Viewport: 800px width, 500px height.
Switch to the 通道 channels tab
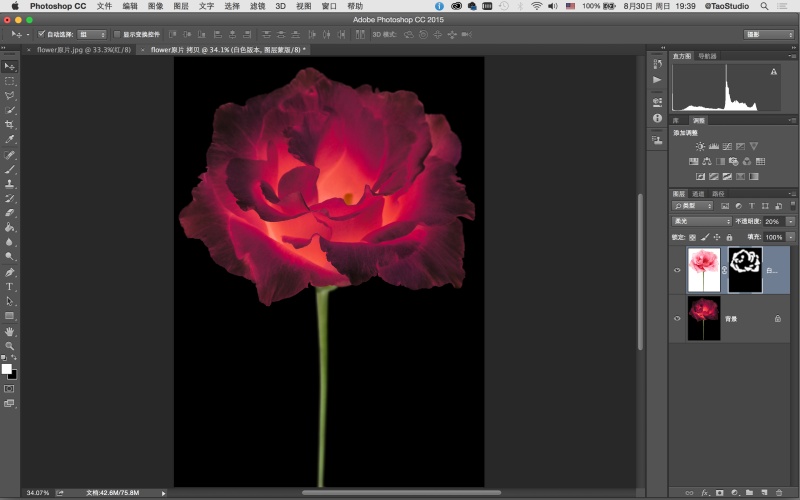click(698, 193)
